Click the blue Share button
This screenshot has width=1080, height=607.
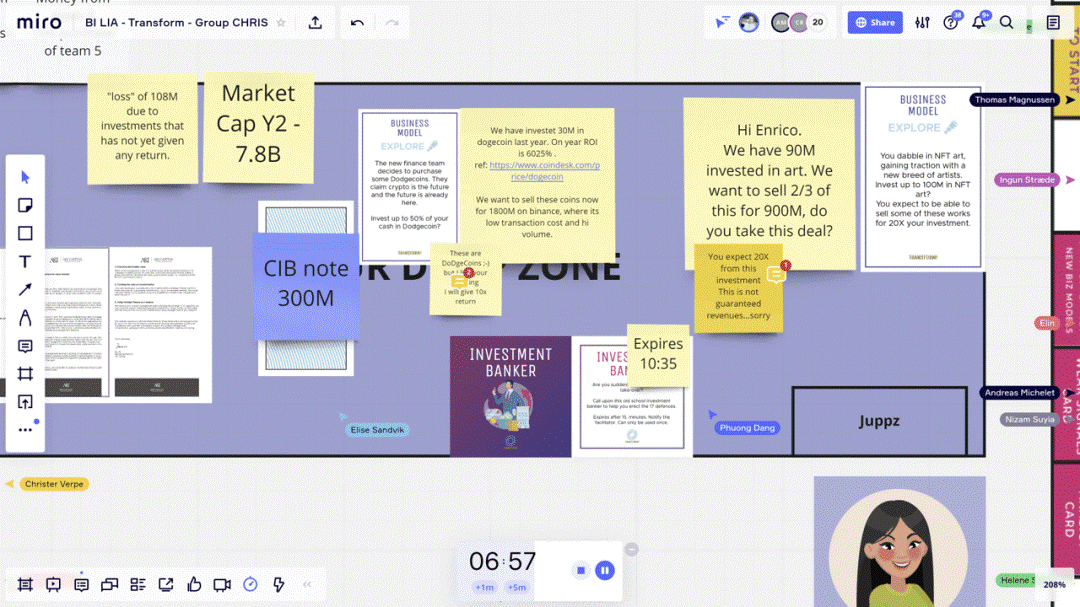[x=875, y=22]
